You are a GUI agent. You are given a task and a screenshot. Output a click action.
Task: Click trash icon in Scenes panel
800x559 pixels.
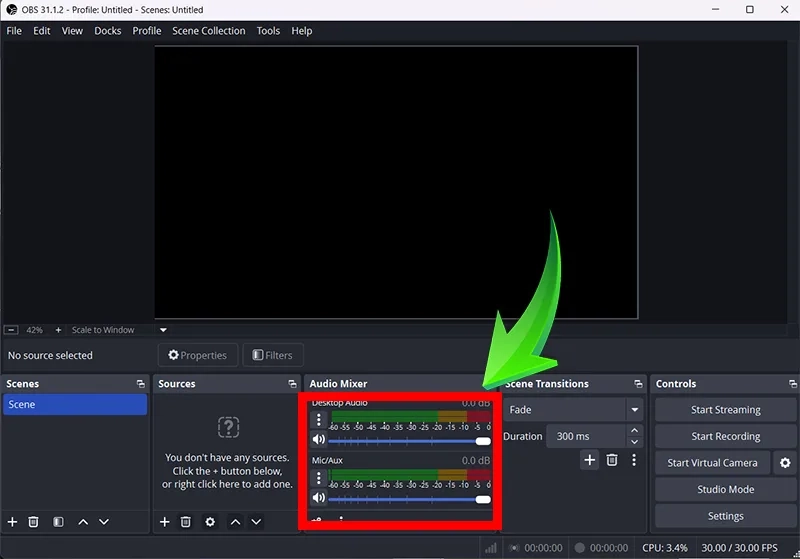pos(33,522)
